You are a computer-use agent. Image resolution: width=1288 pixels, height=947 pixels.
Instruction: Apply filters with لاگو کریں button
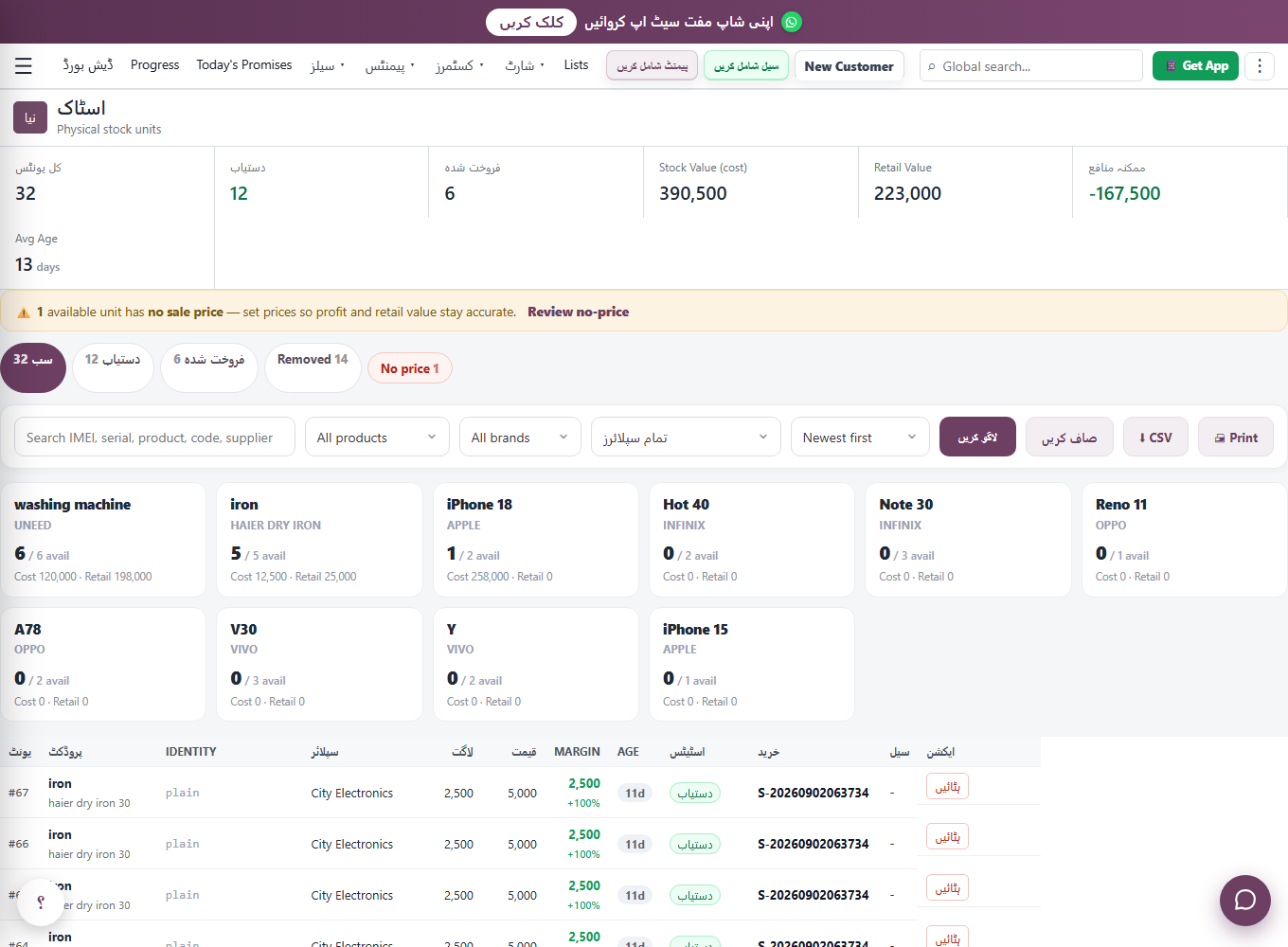977,437
